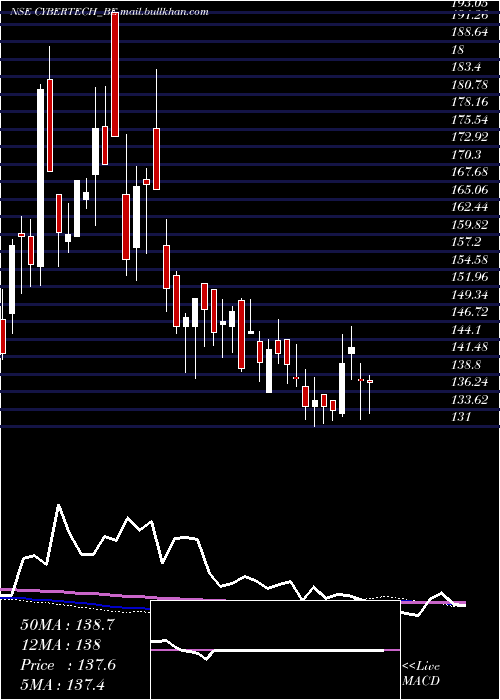
Task: Click the price label 141.48
Action: [x=471, y=346]
